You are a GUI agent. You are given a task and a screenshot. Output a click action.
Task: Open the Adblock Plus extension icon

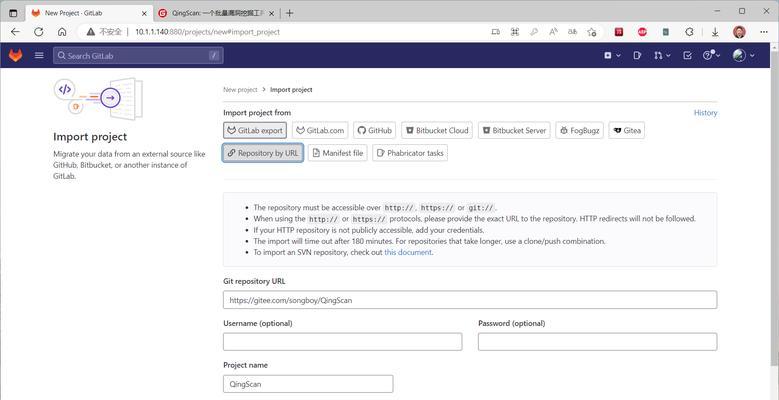pos(642,32)
